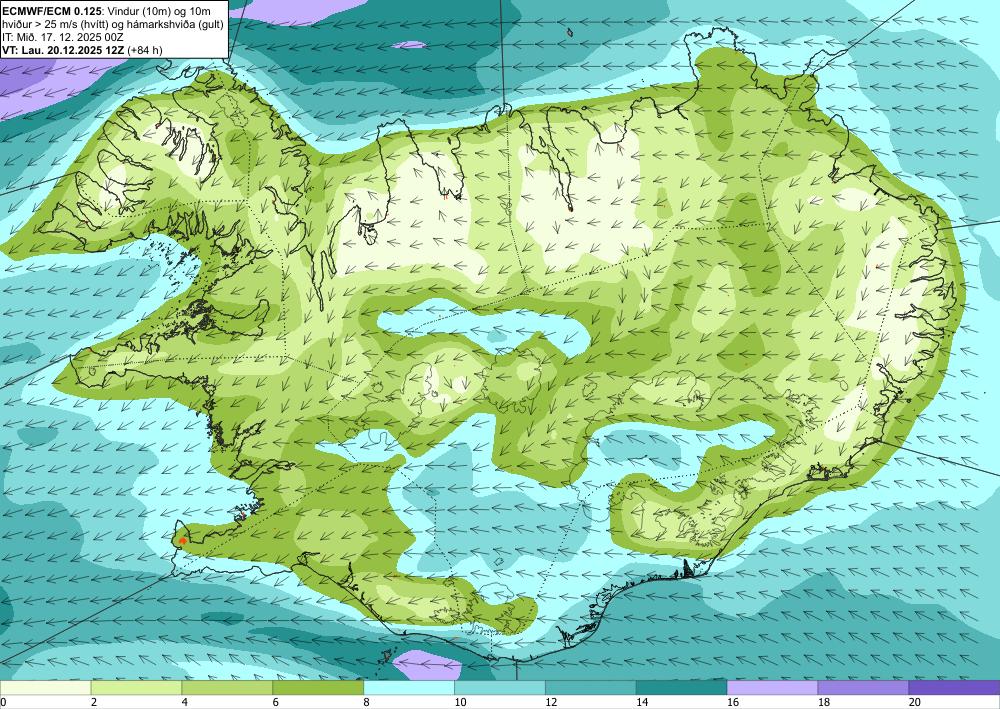Click the pale teal 10–12 m/s legend swatch
1000x709 pixels.
[500, 687]
